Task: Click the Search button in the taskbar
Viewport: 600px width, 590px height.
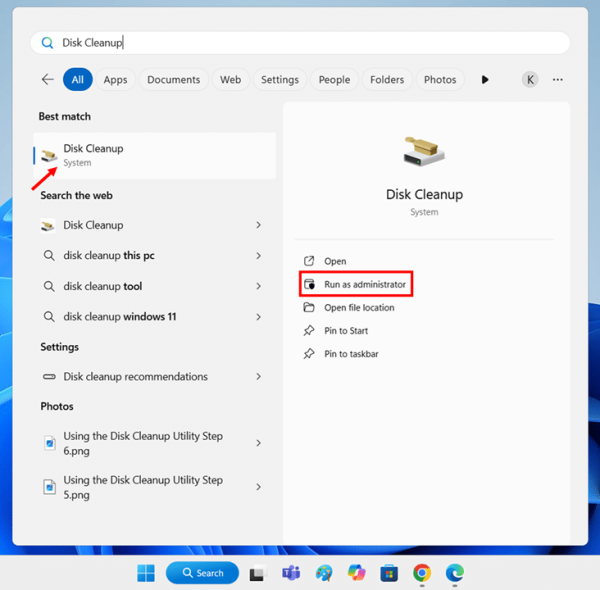Action: pos(202,573)
